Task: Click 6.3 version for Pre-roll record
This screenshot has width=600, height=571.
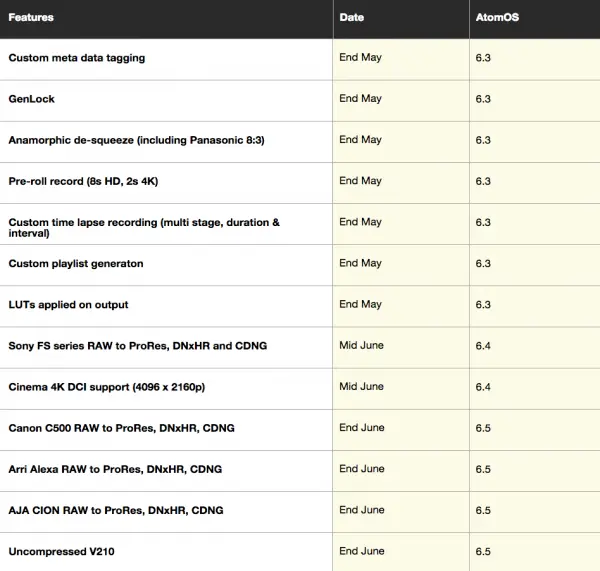Action: (483, 181)
